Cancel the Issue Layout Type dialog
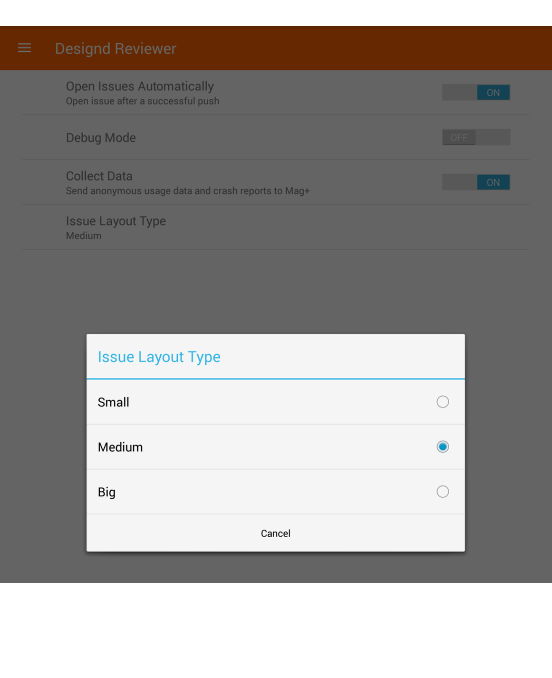 [275, 533]
